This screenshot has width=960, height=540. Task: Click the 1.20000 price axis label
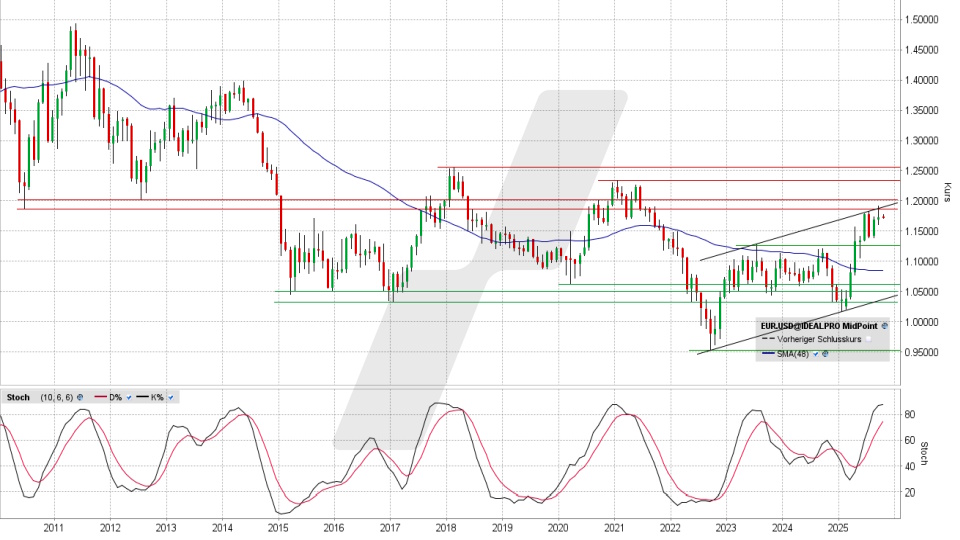pos(920,201)
